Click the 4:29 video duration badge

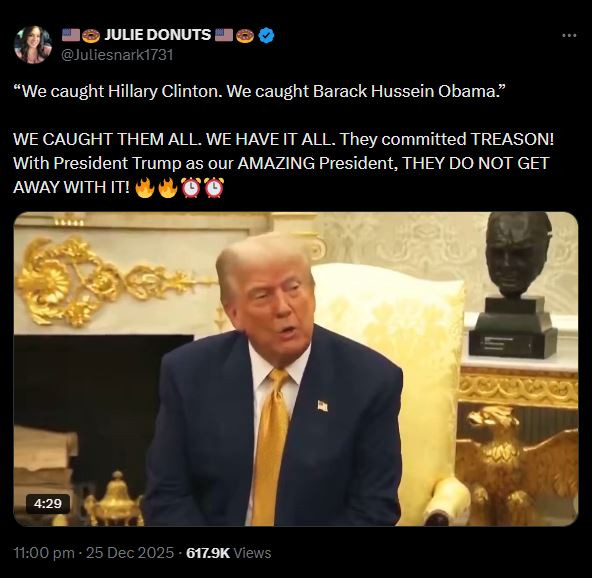click(48, 503)
